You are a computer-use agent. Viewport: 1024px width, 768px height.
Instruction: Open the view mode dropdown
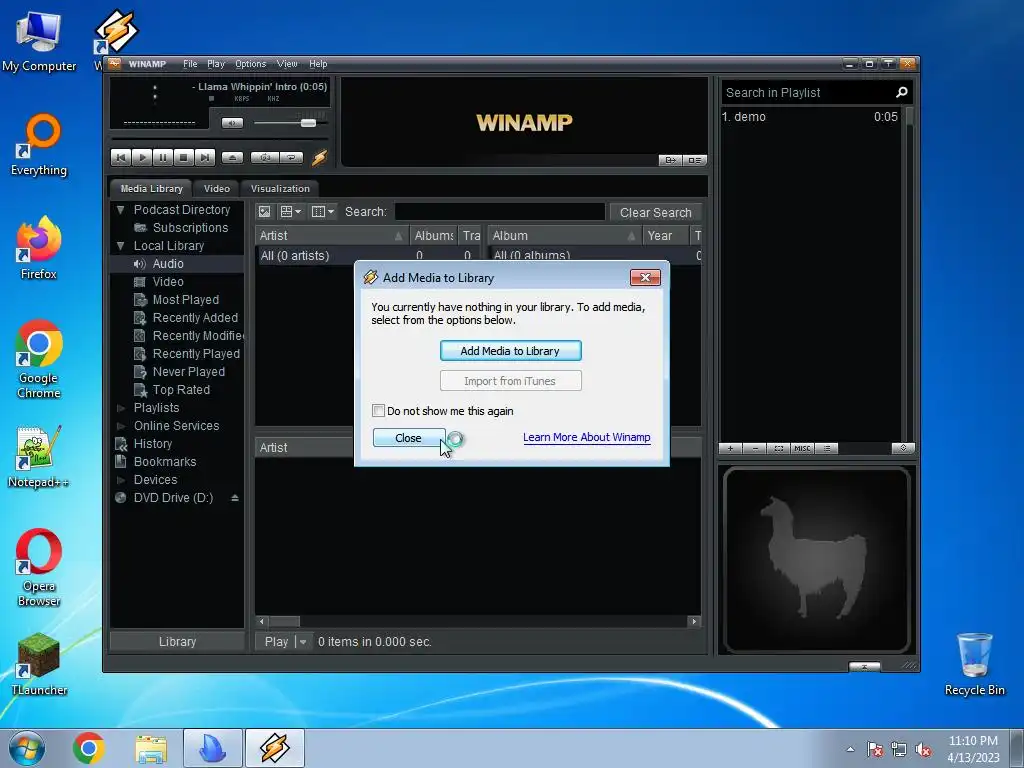pyautogui.click(x=291, y=212)
